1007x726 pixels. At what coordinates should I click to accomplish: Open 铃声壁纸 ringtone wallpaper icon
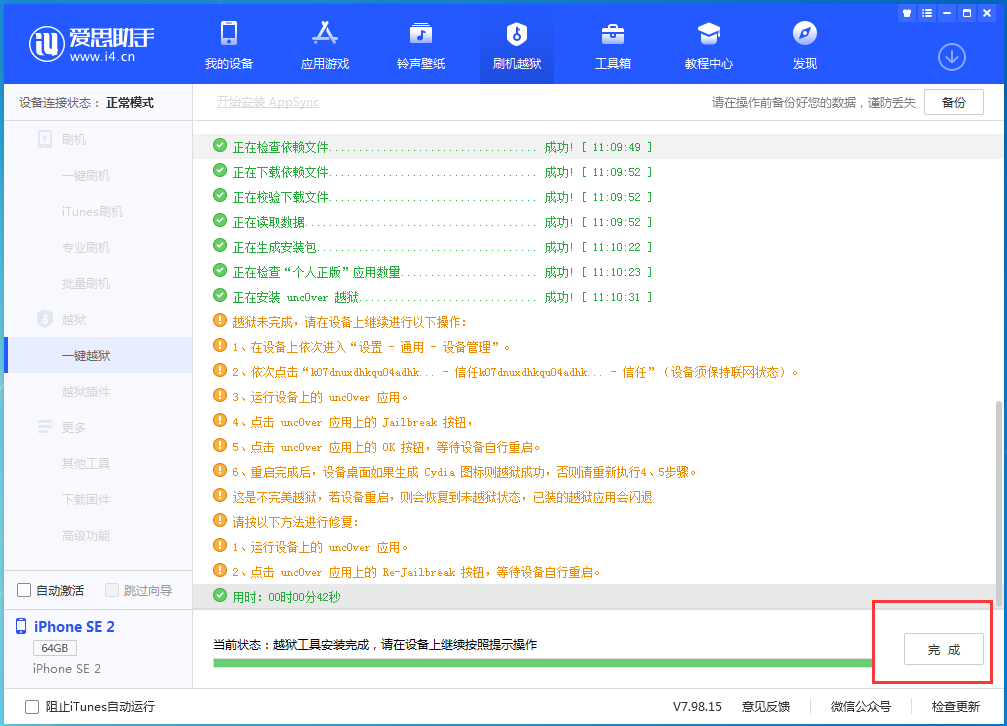[421, 34]
